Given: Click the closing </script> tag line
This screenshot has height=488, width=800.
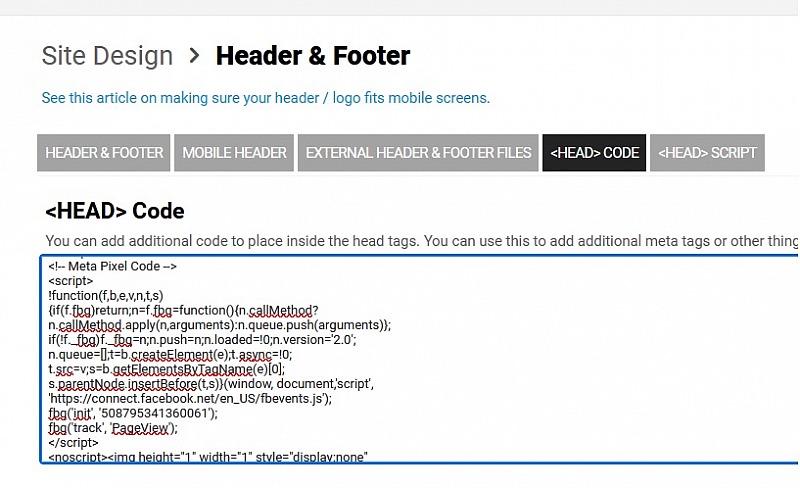Looking at the screenshot, I should point(73,443).
